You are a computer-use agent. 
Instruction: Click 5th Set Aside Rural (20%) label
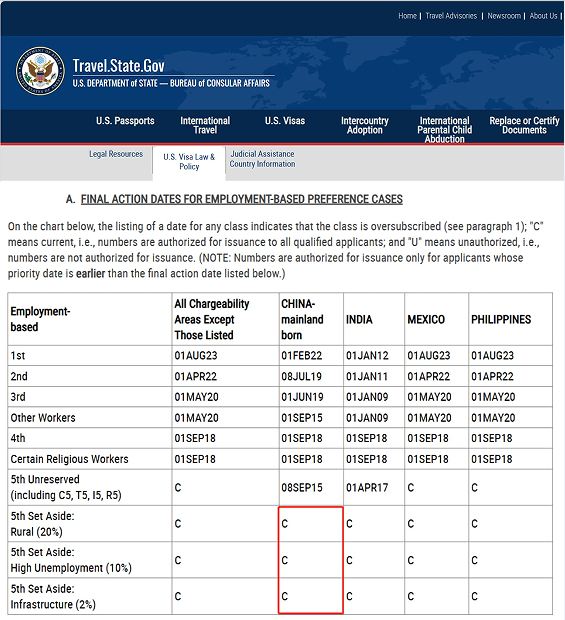(42, 524)
